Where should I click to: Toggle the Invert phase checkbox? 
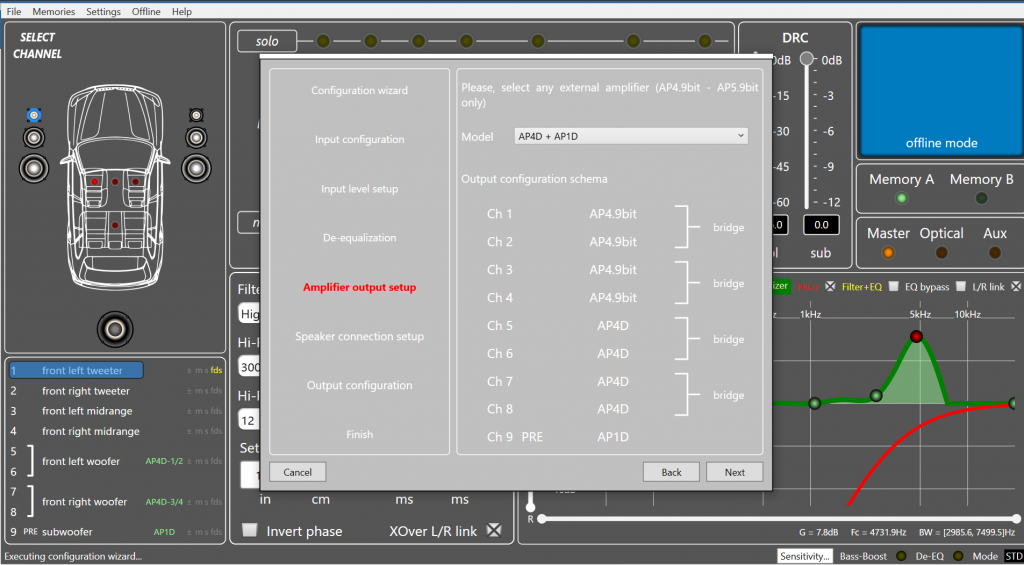tap(249, 530)
